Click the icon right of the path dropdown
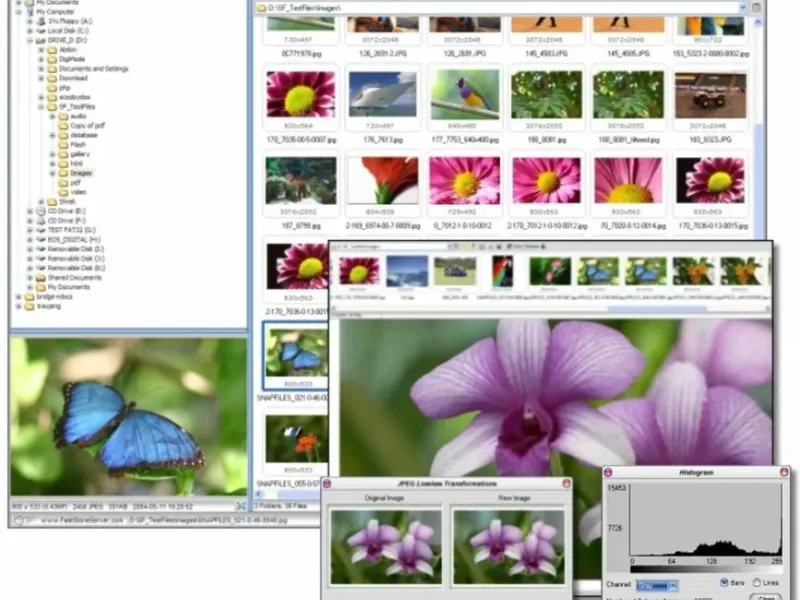800x600 pixels. pos(756,8)
